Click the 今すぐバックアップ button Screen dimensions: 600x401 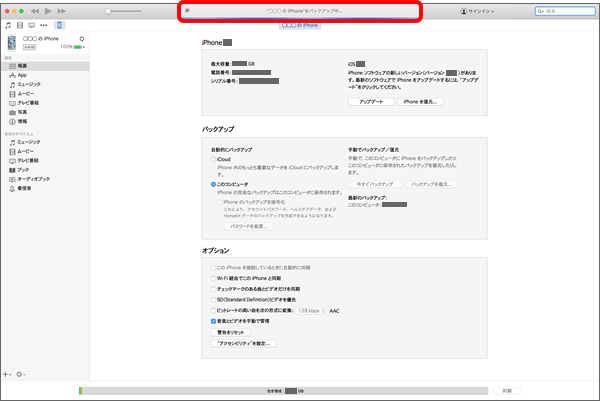(375, 184)
